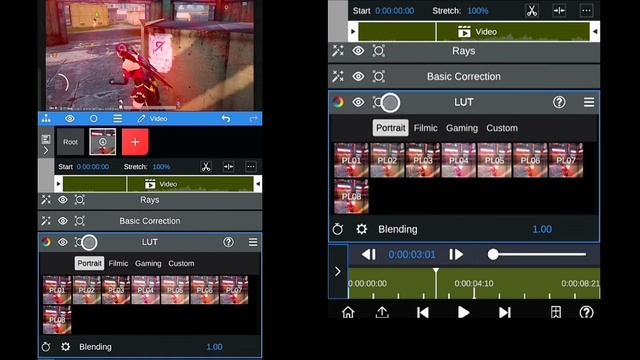This screenshot has width=640, height=360.
Task: Click Rays mask icon in right panel
Action: [378, 51]
